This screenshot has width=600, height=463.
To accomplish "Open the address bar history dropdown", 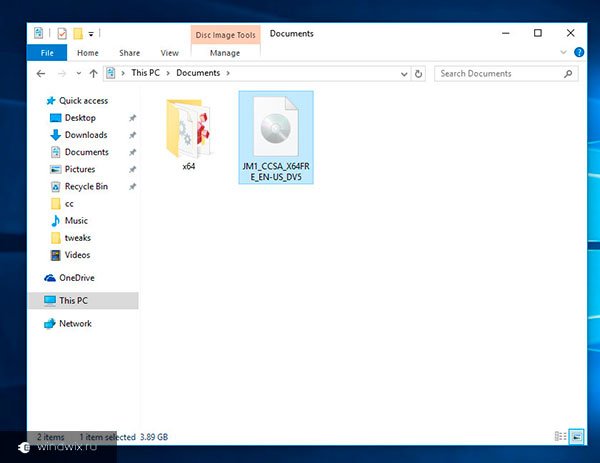I will 404,74.
